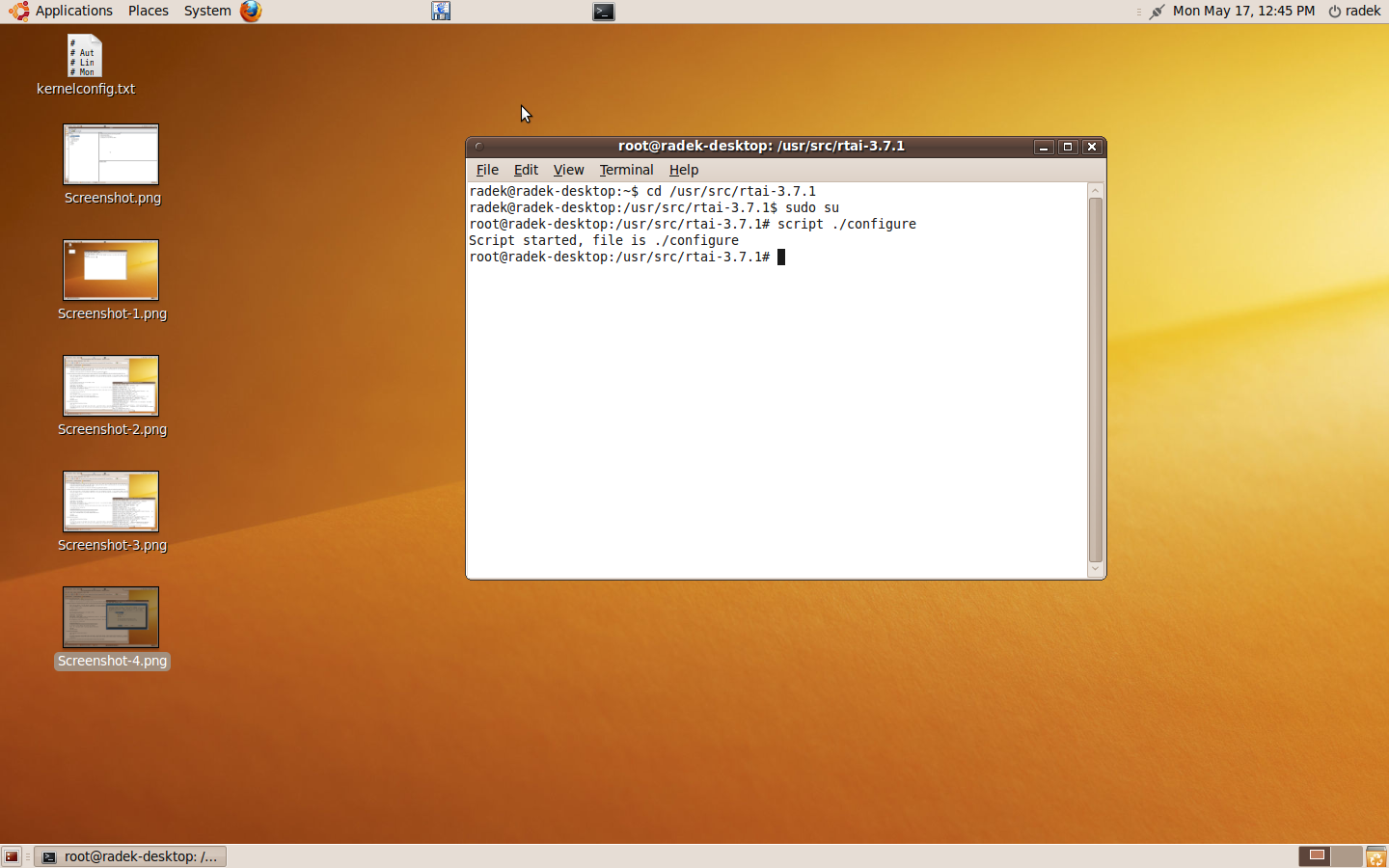Select the Screenshot-2.png thumbnail
The width and height of the screenshot is (1389, 868).
click(111, 386)
